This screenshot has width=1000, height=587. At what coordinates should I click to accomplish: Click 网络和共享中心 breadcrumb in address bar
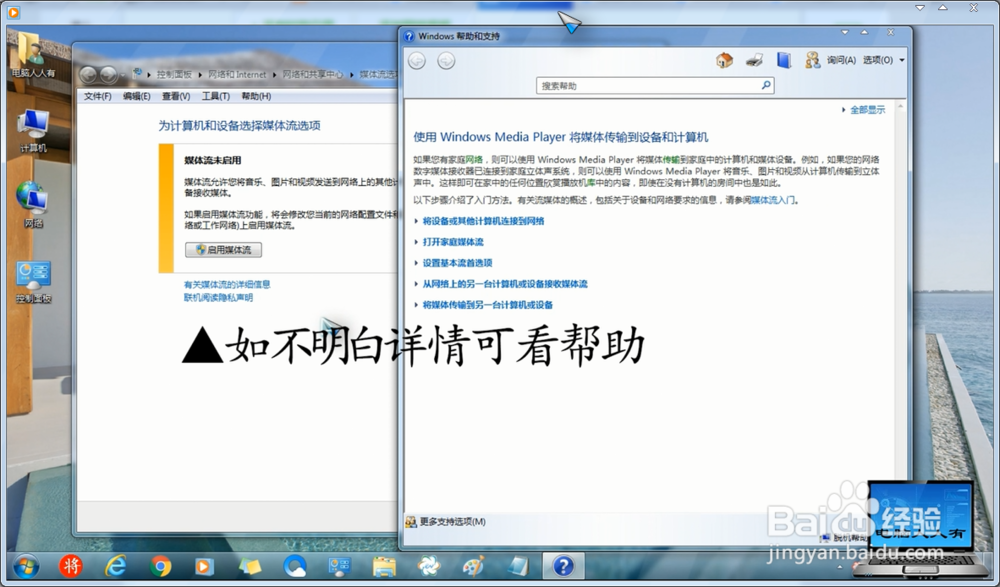(312, 75)
